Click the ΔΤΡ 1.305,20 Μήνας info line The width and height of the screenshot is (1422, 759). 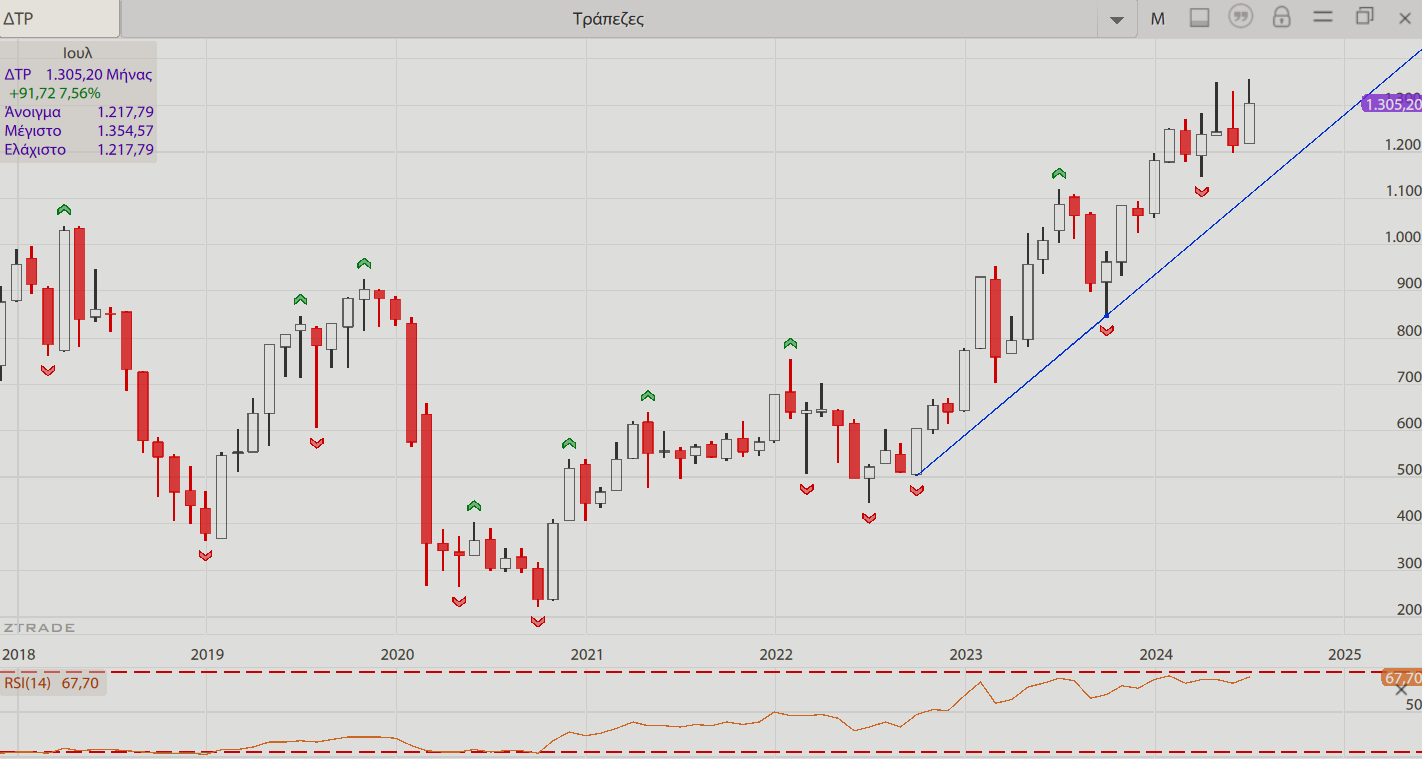point(78,74)
